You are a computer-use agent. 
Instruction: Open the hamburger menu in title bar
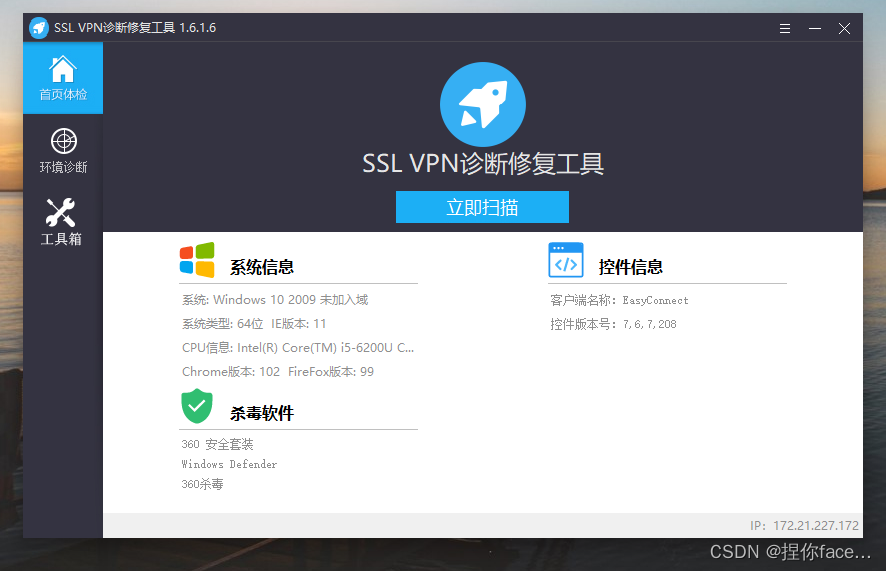click(x=785, y=28)
